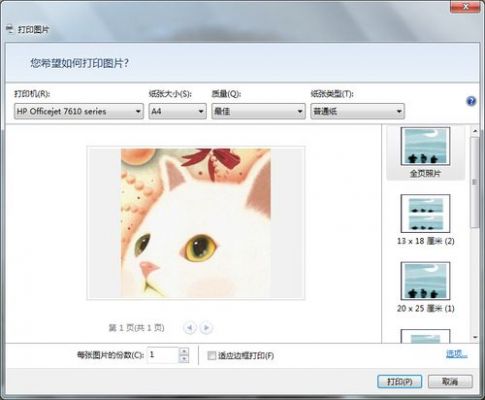The image size is (485, 400).
Task: Click page 1 of 1 text
Action: coord(136,328)
